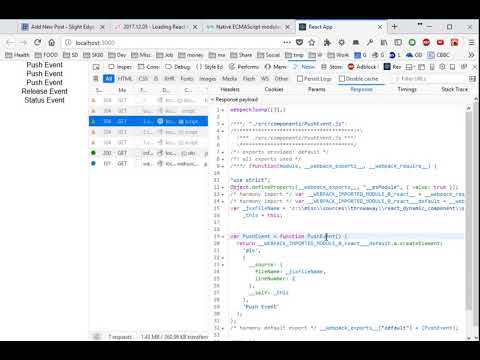The height and width of the screenshot is (360, 480).
Task: Switch to the Stack Trace tab
Action: [454, 89]
